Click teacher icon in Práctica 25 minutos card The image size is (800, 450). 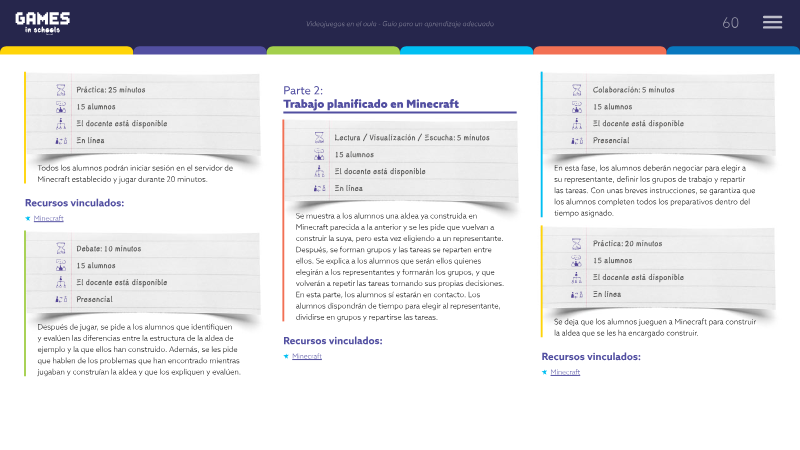point(61,123)
